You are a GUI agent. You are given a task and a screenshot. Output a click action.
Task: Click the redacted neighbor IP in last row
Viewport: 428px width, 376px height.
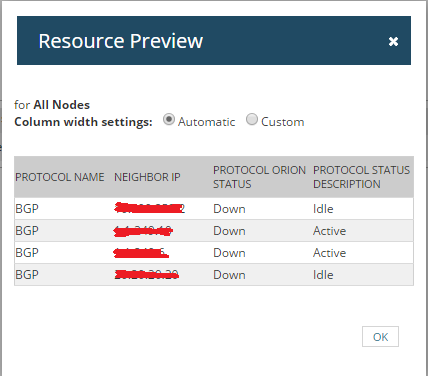[147, 275]
